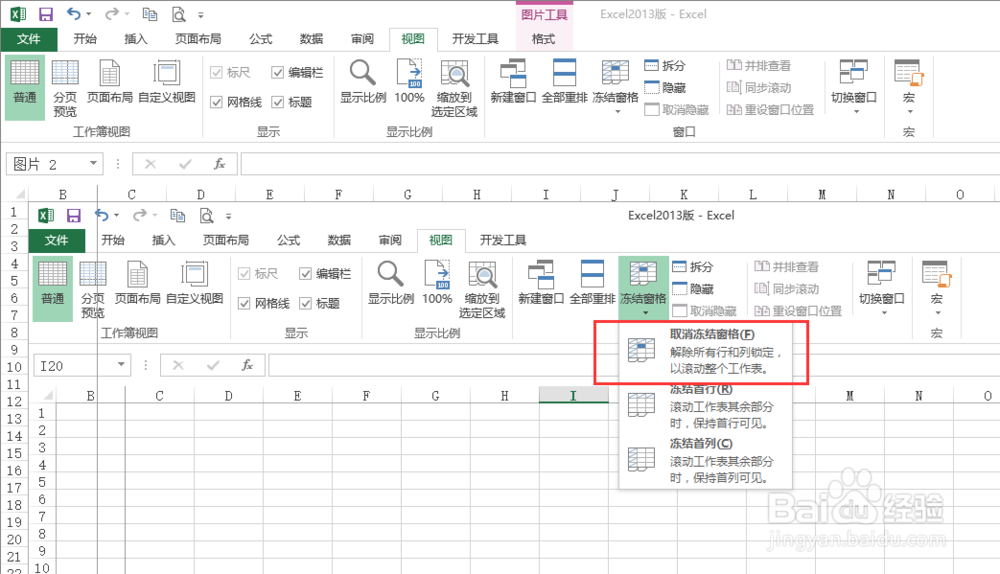The width and height of the screenshot is (1000, 574).
Task: Click Print Preview magnifier icon in main title bar
Action: (x=179, y=14)
